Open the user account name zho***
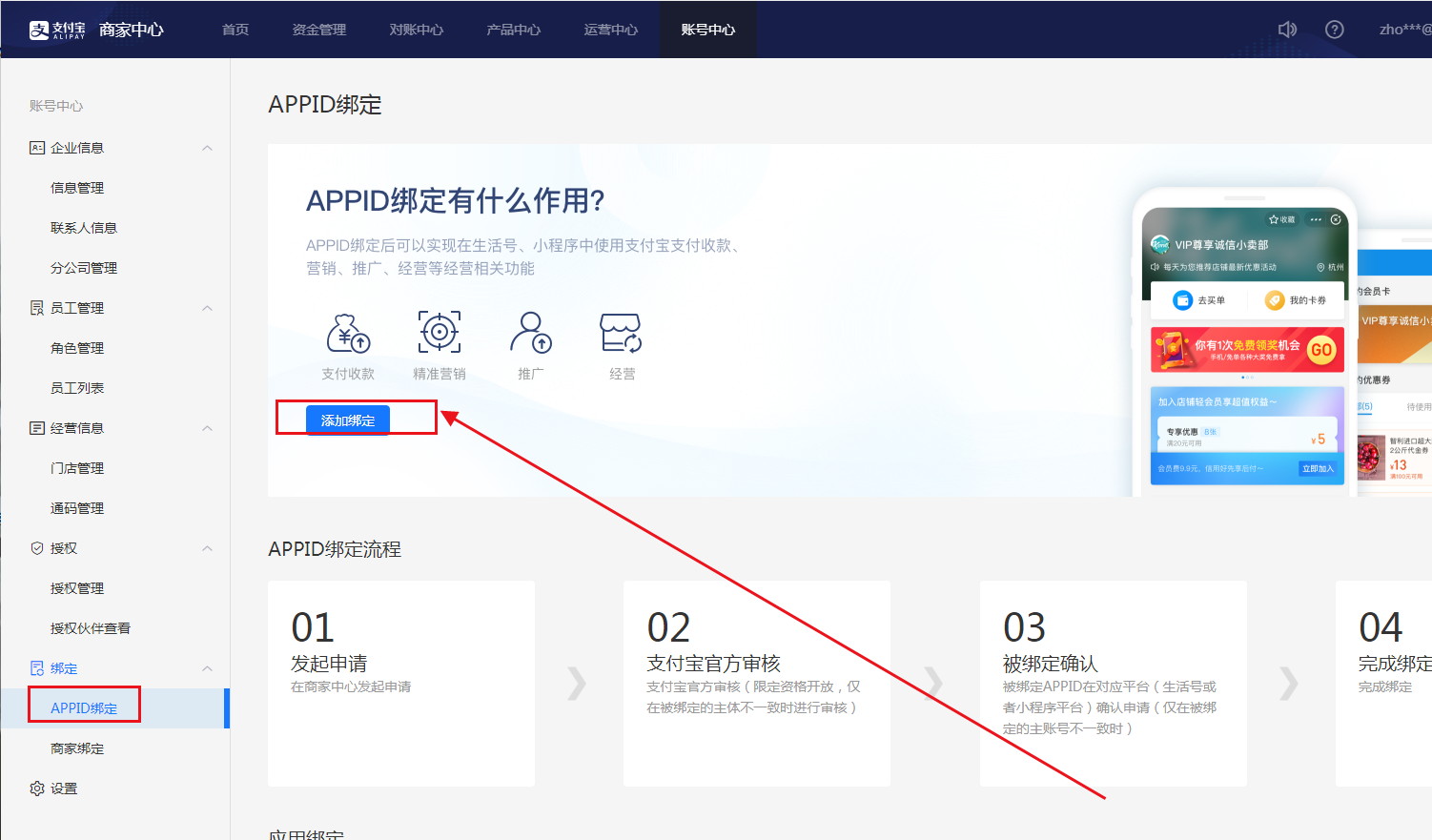This screenshot has width=1432, height=840. (x=1405, y=30)
